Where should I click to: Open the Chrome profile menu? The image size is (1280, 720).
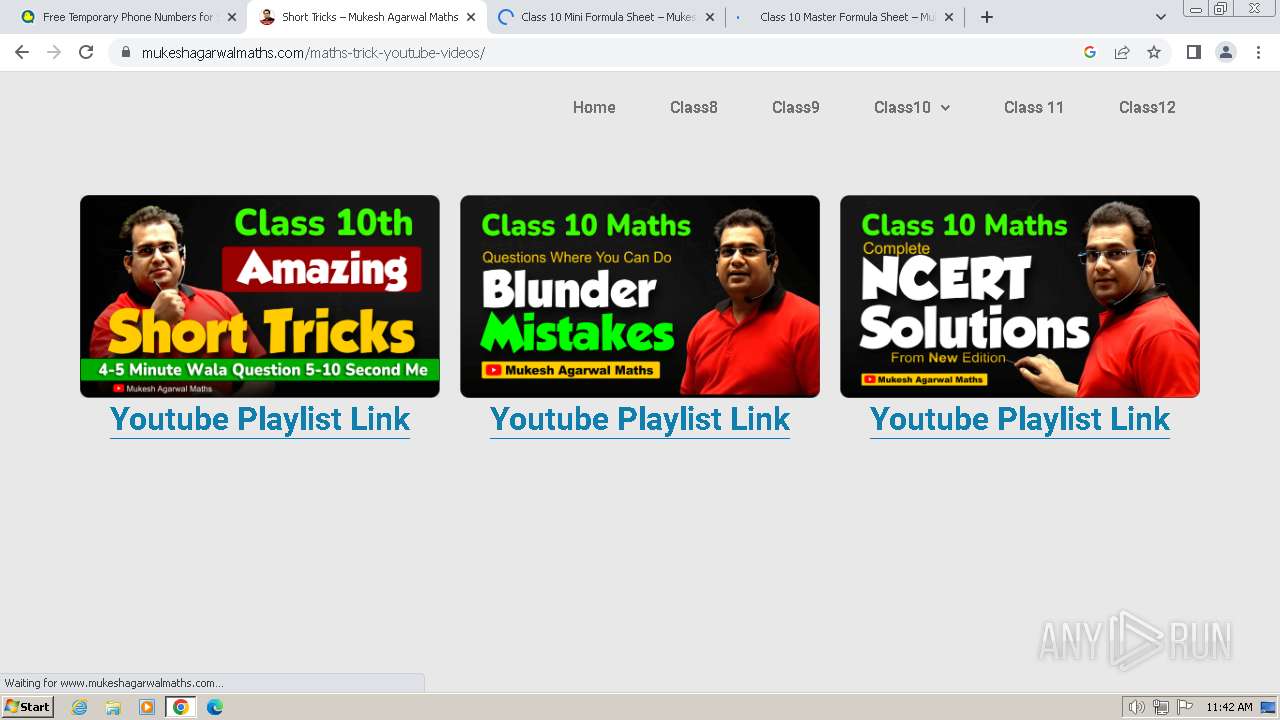[x=1226, y=52]
